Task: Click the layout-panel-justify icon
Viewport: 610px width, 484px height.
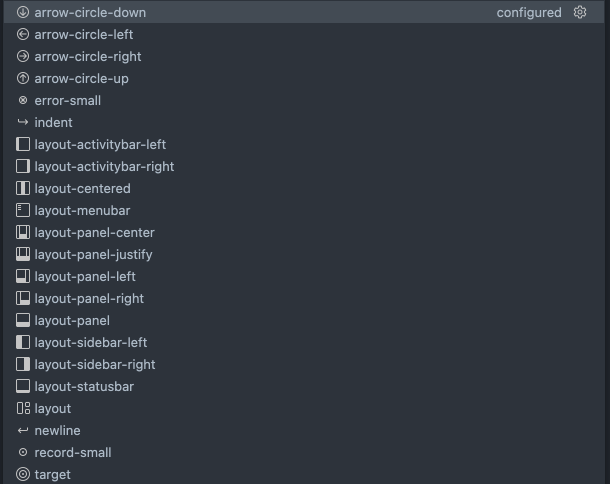Action: point(23,255)
